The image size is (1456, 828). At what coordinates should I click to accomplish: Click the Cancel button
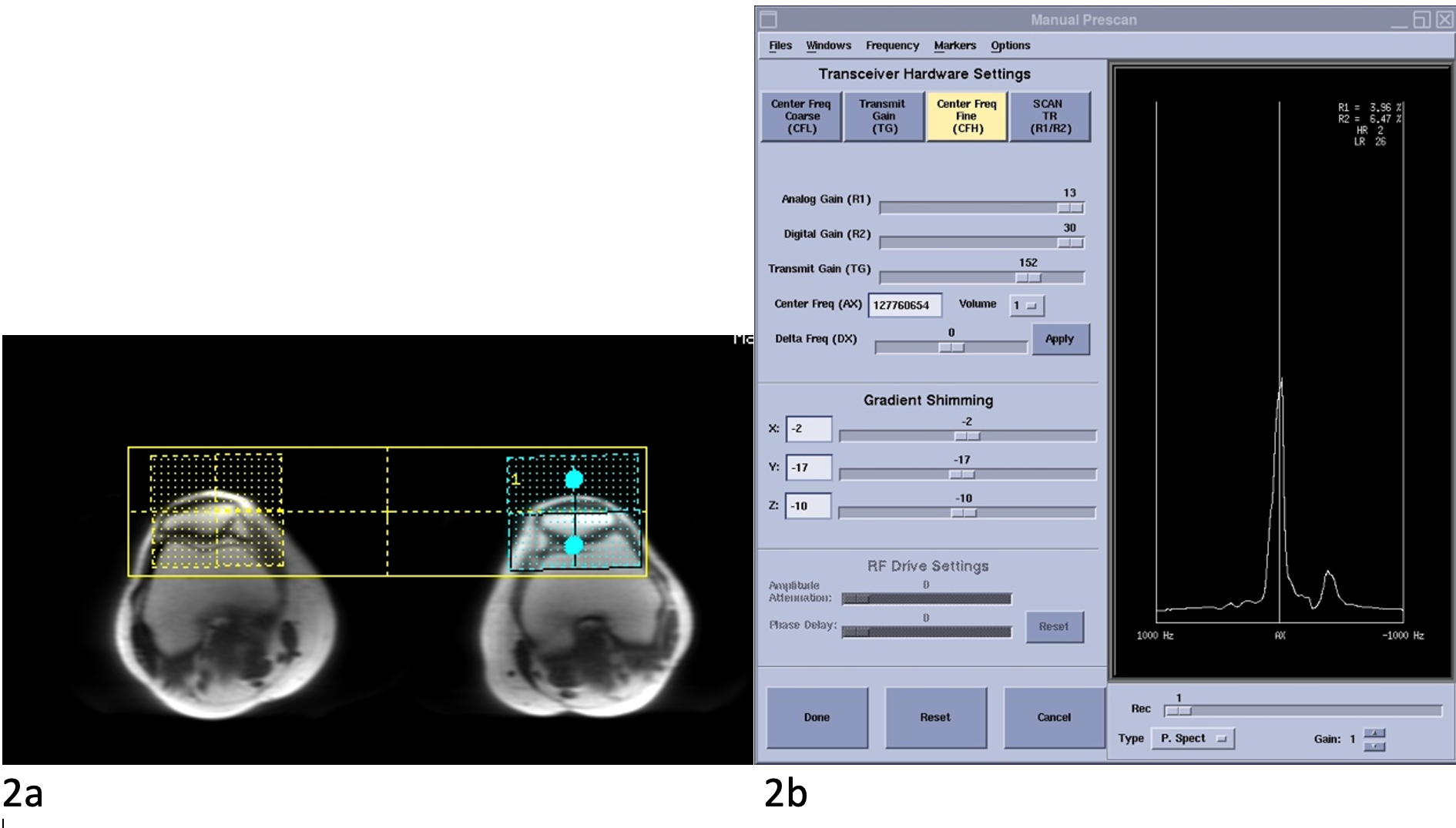click(x=1053, y=717)
